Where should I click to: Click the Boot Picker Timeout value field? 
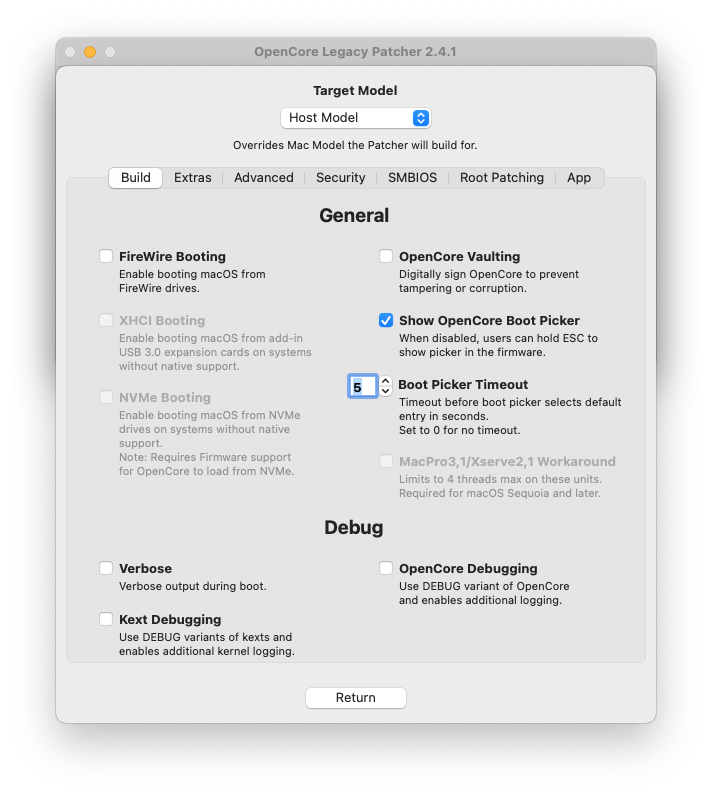tap(361, 386)
